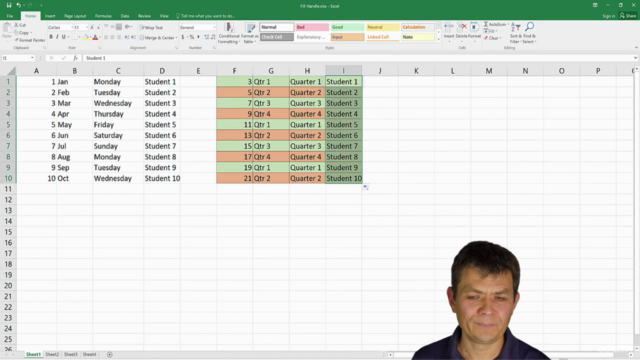Screen dimensions: 640x360
Task: Click the Save icon in title bar
Action: coord(9,5)
